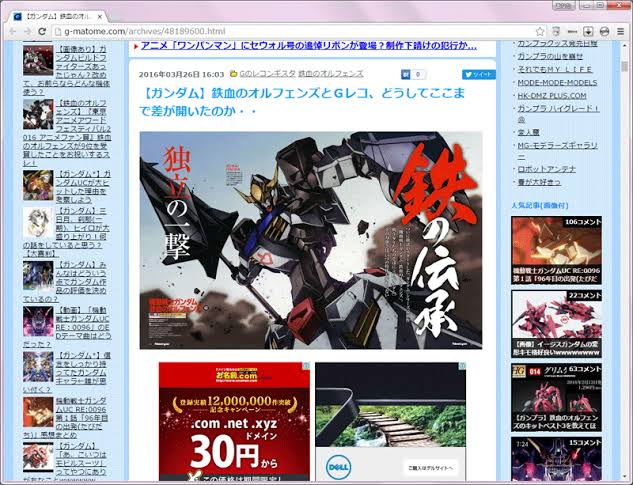Click the main 鉄の伝承 Gundam Barbatos image
This screenshot has height=485, width=633.
point(310,240)
